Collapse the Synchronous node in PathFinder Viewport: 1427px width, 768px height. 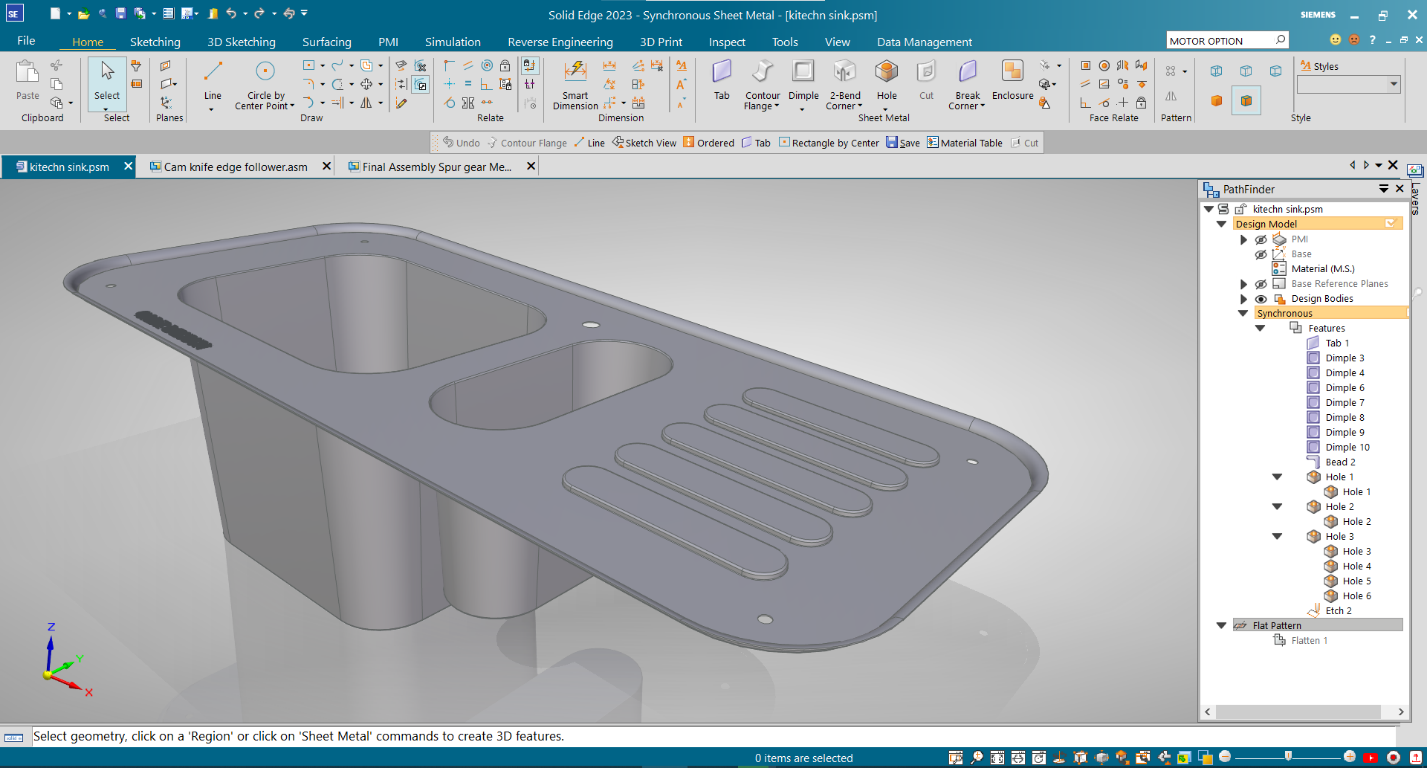click(1243, 313)
